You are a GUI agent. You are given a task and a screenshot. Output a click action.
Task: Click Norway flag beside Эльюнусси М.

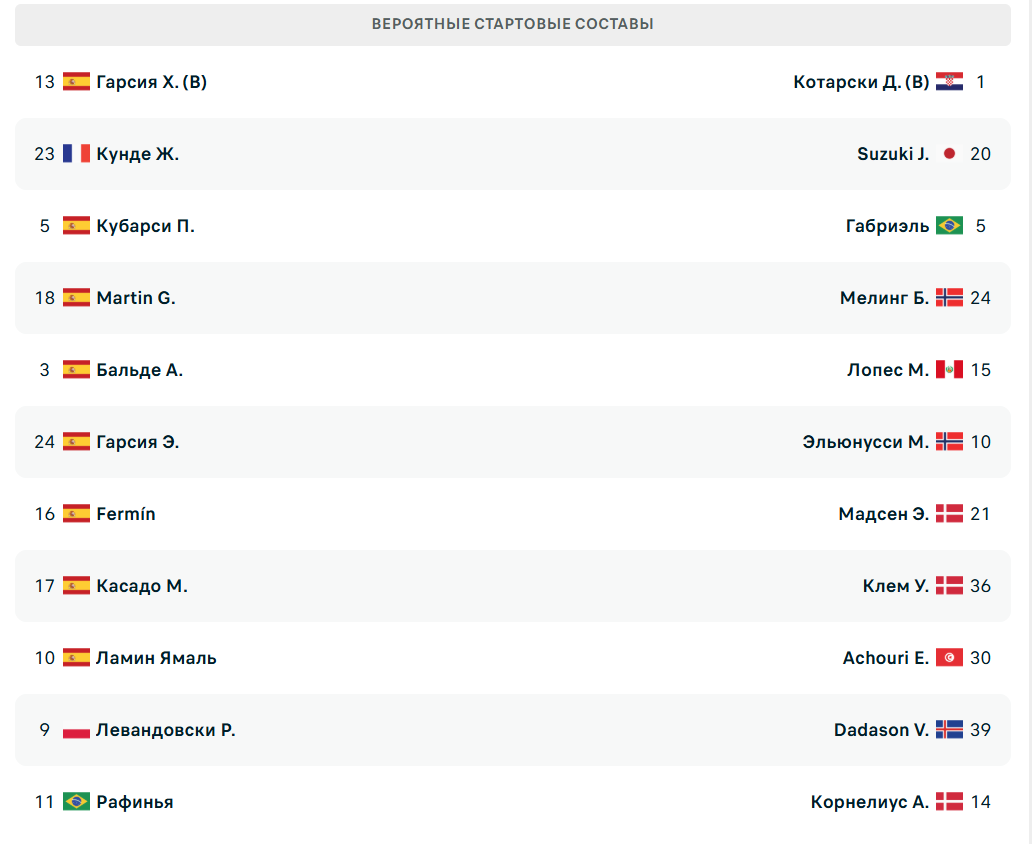click(949, 442)
